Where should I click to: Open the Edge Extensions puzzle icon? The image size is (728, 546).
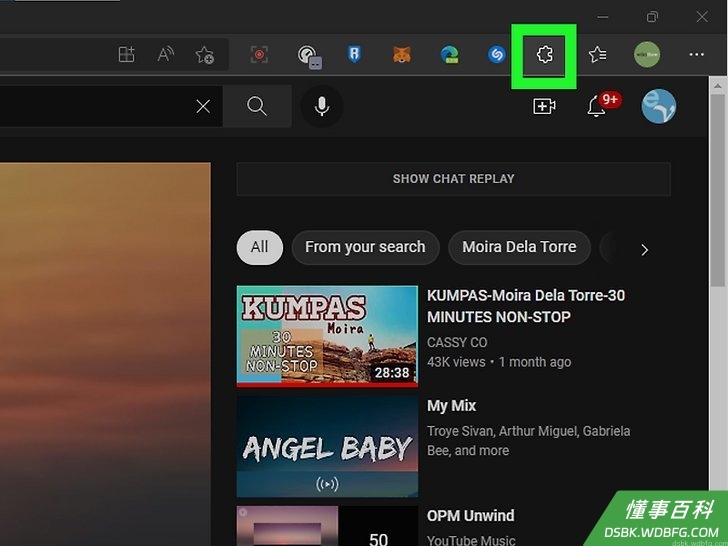tap(544, 55)
